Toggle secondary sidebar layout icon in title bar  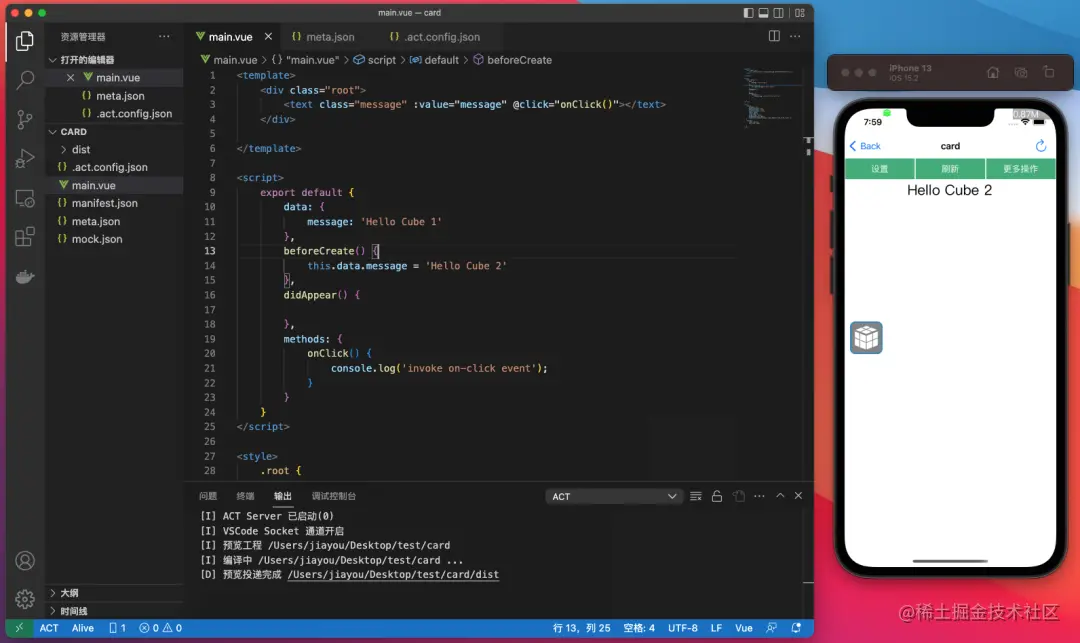coord(778,12)
